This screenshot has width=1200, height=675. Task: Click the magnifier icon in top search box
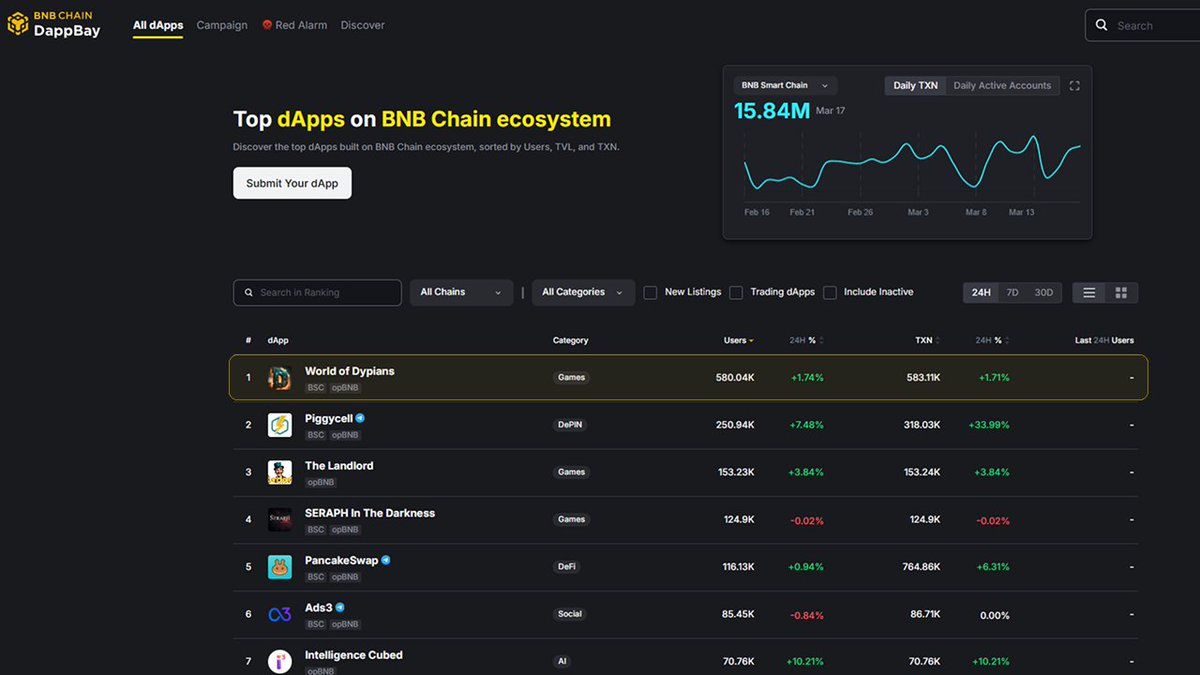click(1101, 25)
